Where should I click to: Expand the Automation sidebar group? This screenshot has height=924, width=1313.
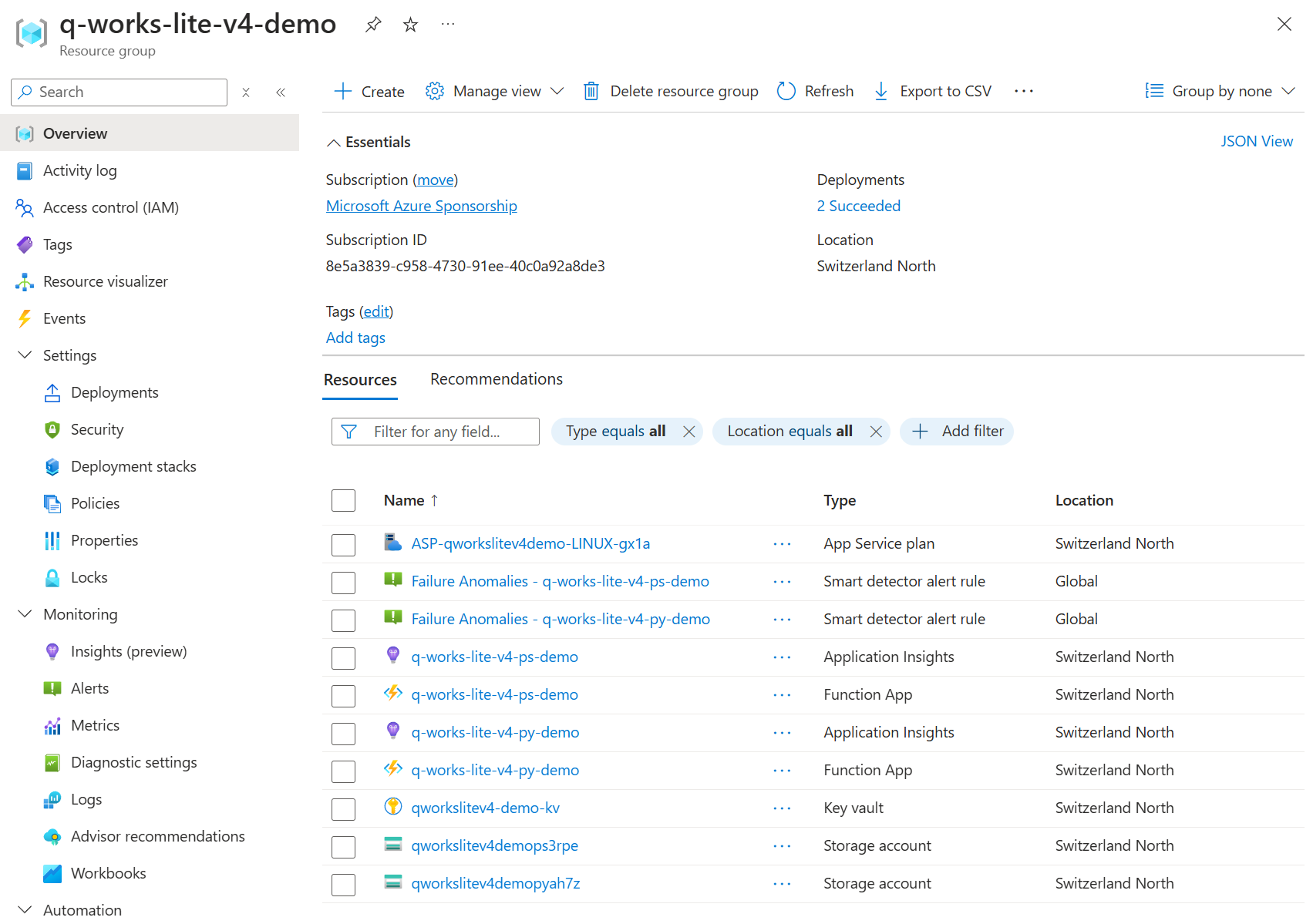pyautogui.click(x=25, y=910)
